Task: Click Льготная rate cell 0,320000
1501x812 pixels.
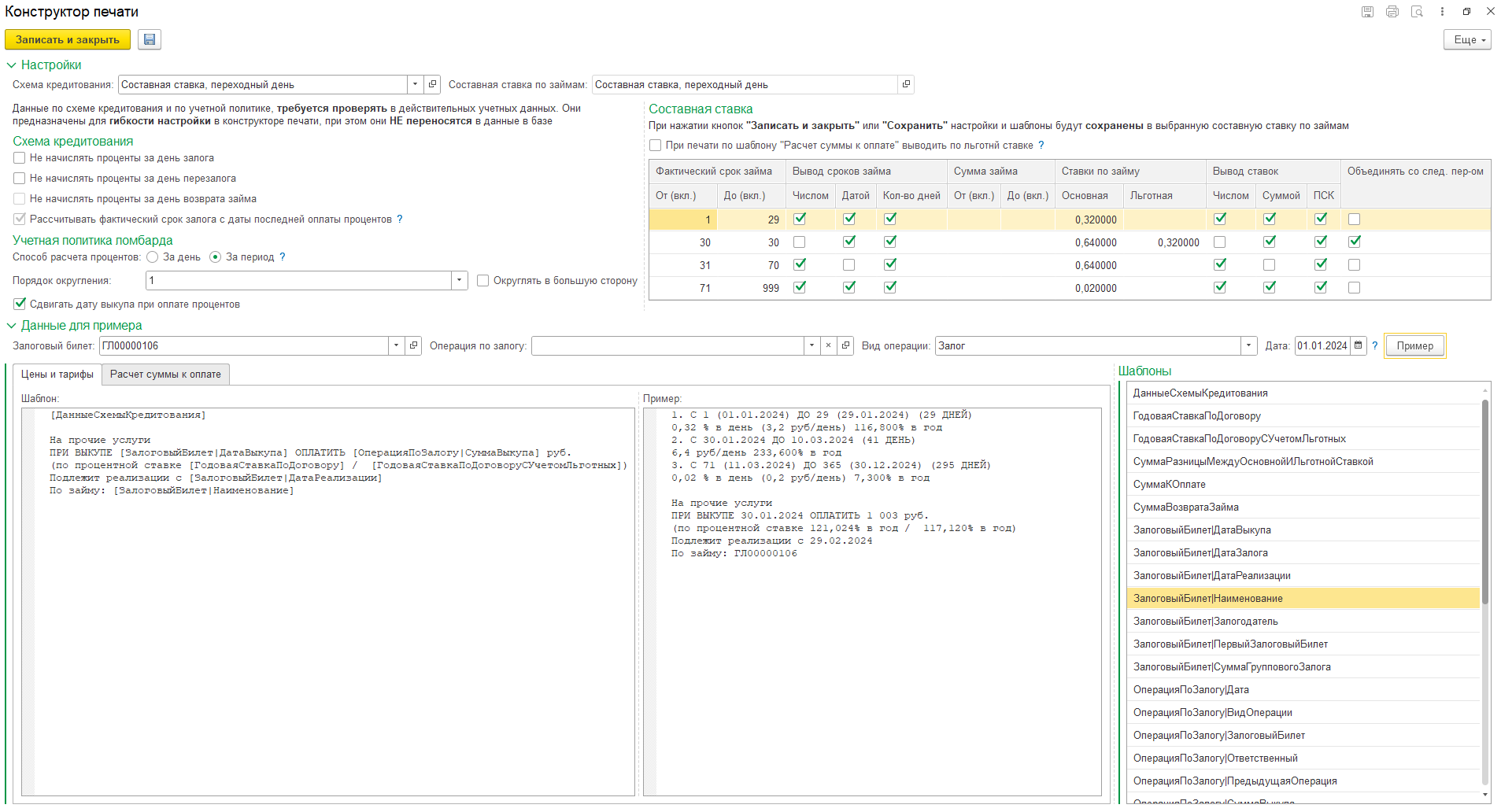Action: pyautogui.click(x=1165, y=242)
